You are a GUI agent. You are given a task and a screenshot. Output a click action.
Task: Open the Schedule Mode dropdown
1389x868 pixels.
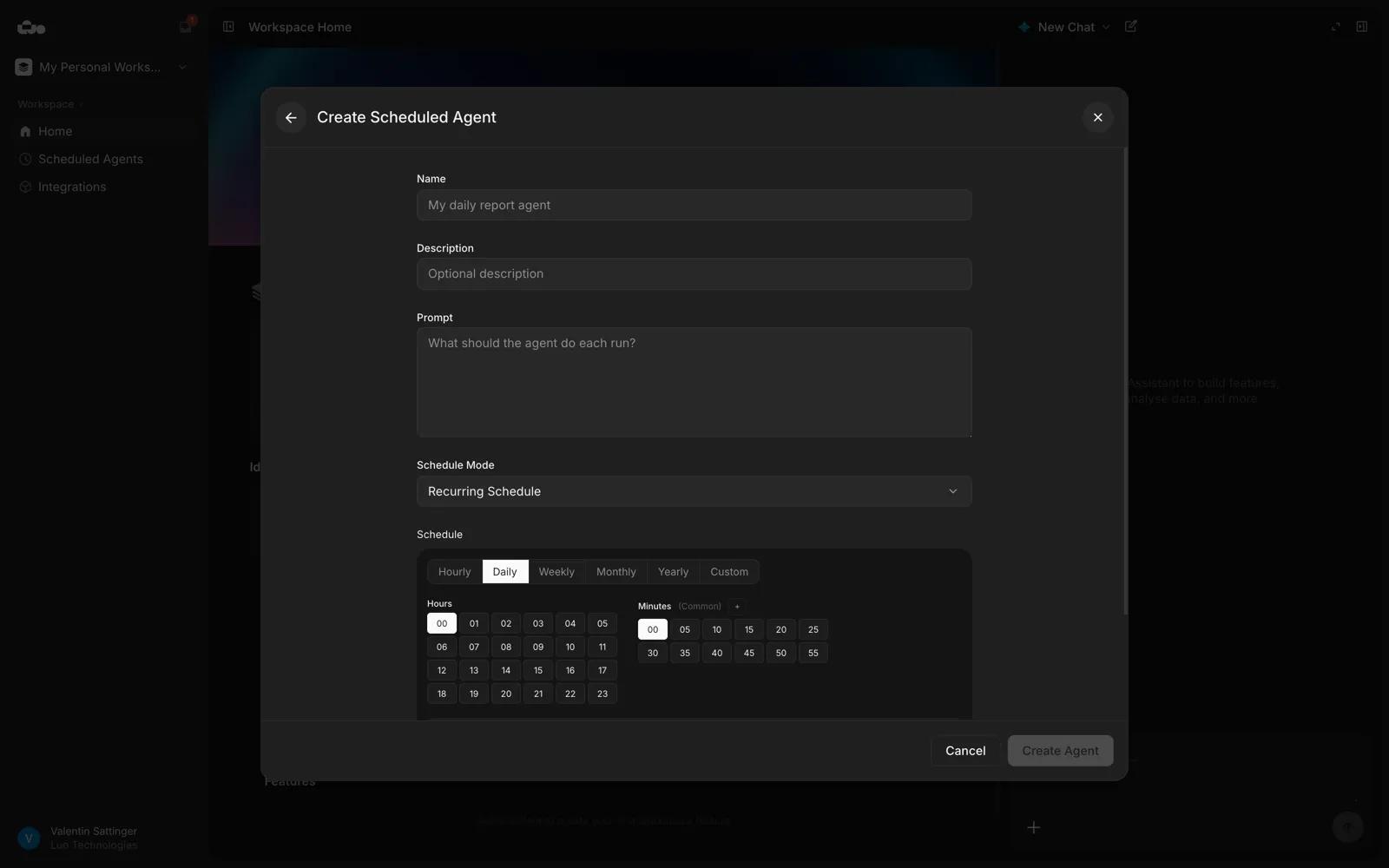(694, 491)
